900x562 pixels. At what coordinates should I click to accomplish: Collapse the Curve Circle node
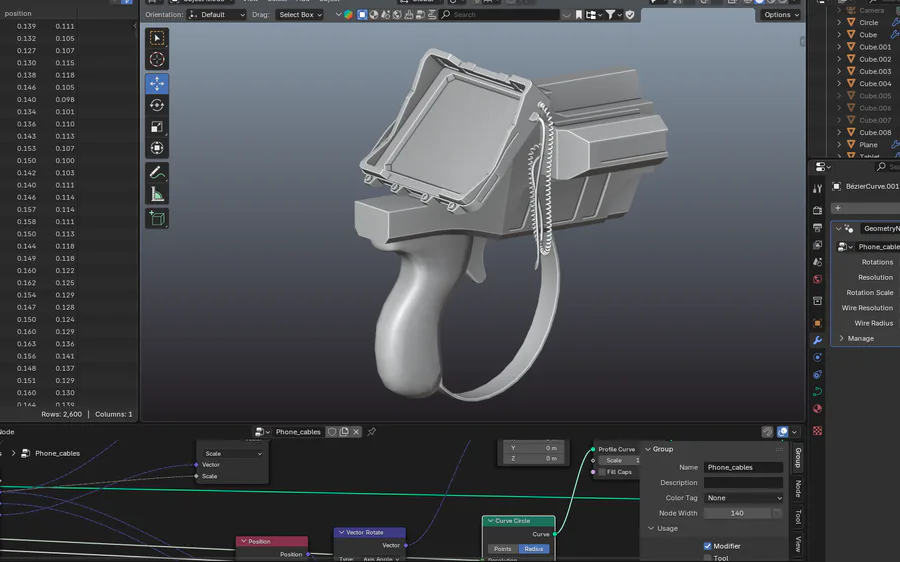[x=490, y=521]
